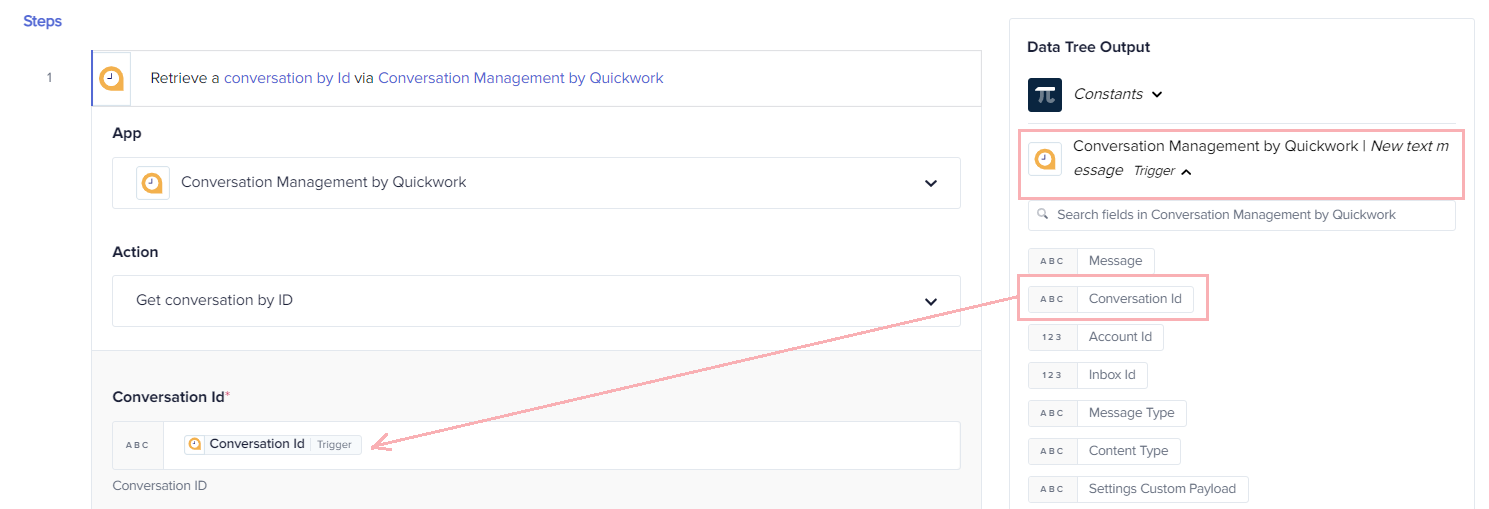Select the Inbox Id field pill
The height and width of the screenshot is (509, 1489).
pos(1088,375)
